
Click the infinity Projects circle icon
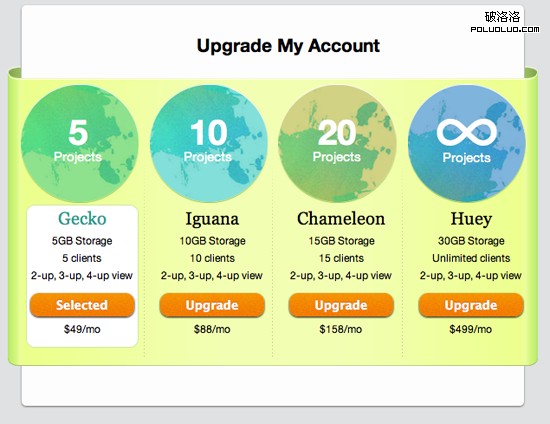[467, 144]
